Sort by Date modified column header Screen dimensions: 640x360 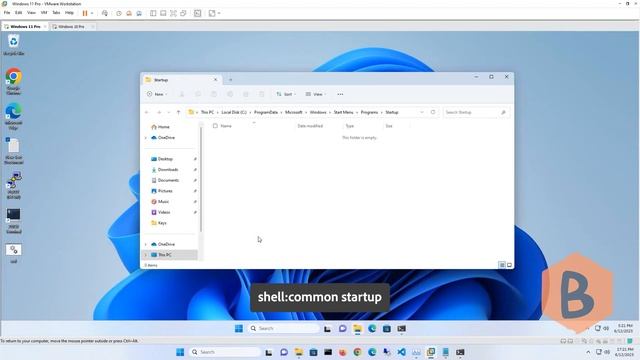pyautogui.click(x=310, y=126)
